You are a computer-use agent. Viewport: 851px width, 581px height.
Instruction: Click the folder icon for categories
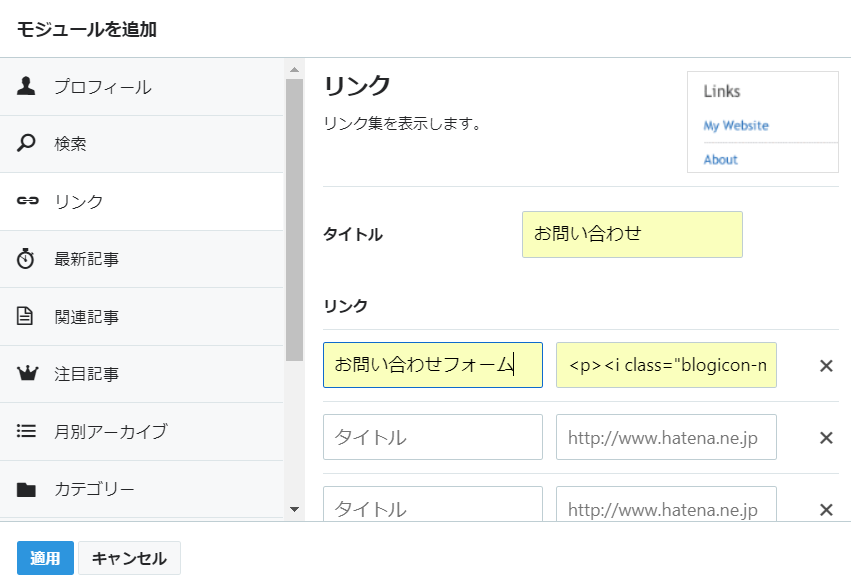(x=27, y=490)
